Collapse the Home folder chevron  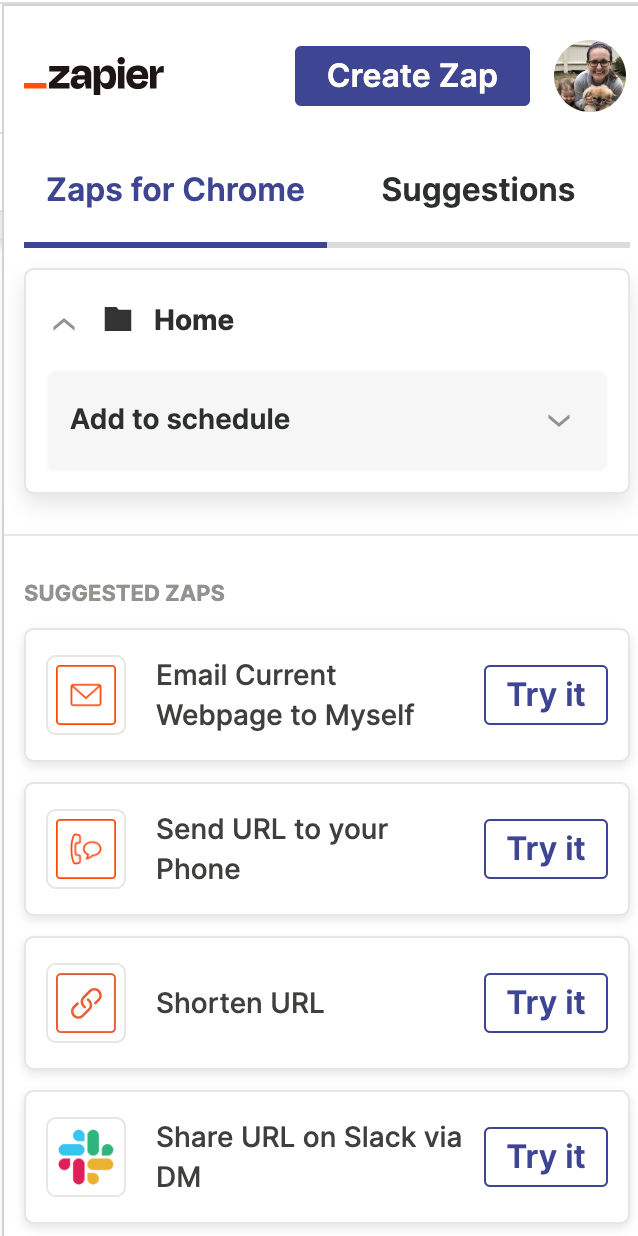pyautogui.click(x=64, y=323)
